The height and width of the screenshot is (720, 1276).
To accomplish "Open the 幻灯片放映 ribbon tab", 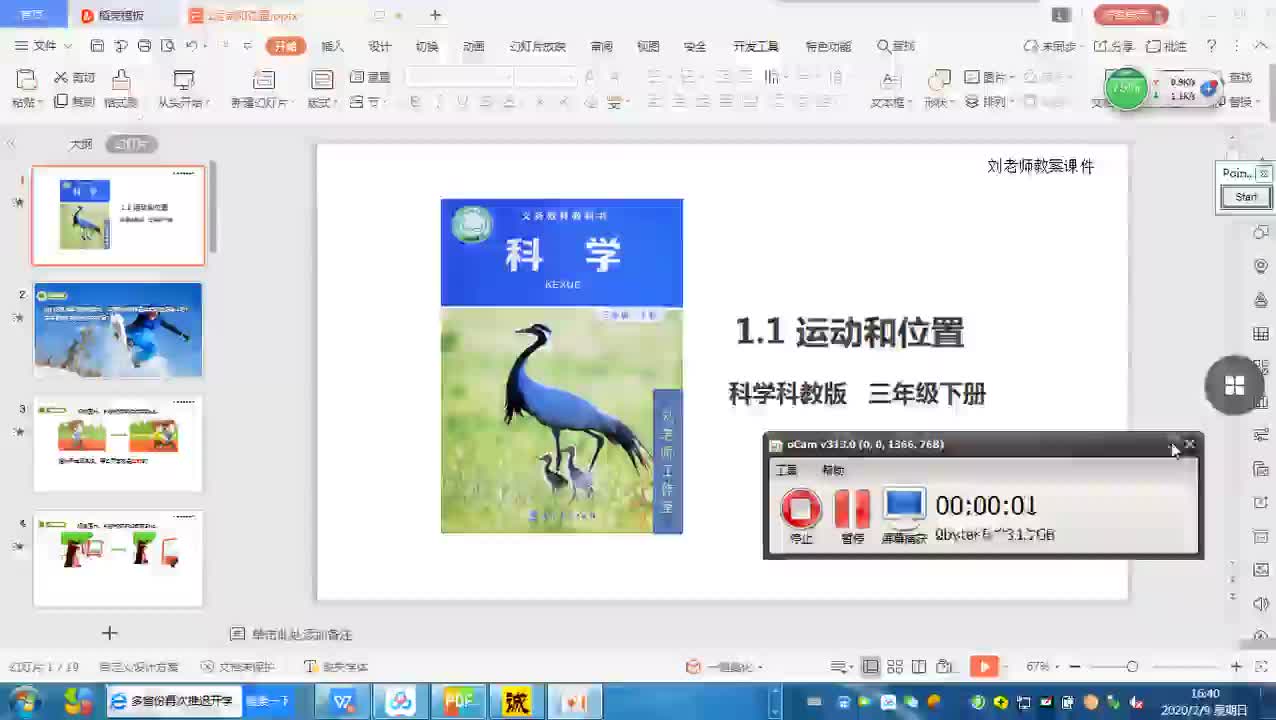I will click(538, 46).
